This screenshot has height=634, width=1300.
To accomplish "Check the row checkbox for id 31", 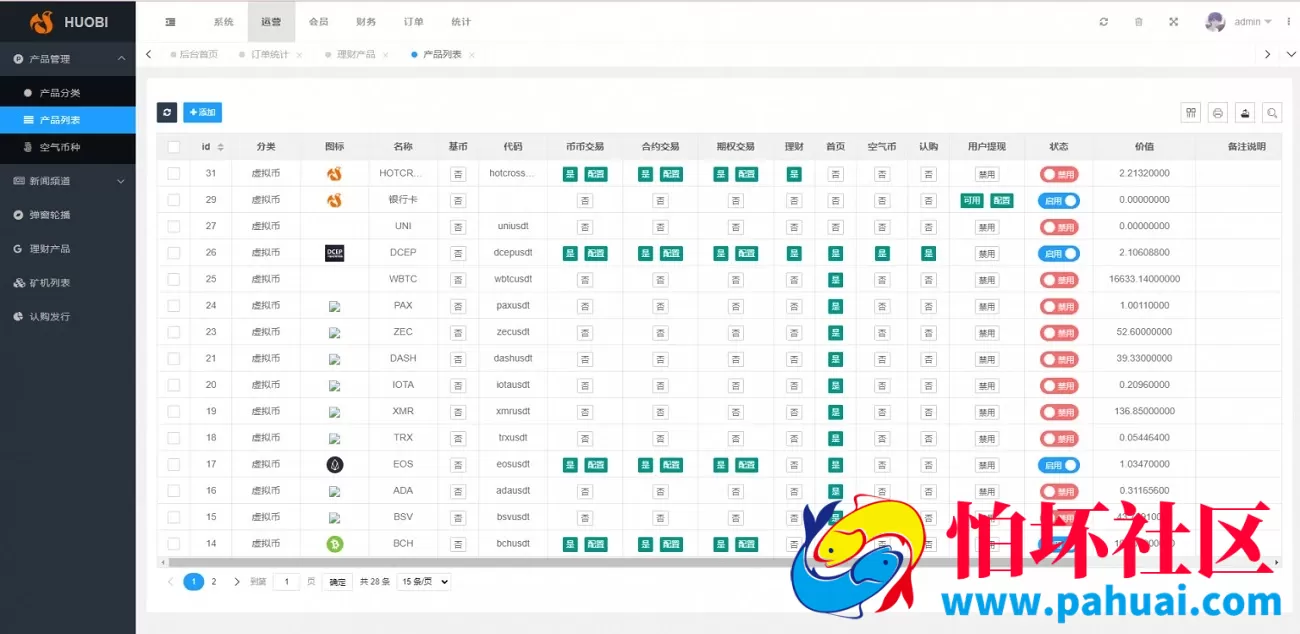I will click(x=174, y=174).
